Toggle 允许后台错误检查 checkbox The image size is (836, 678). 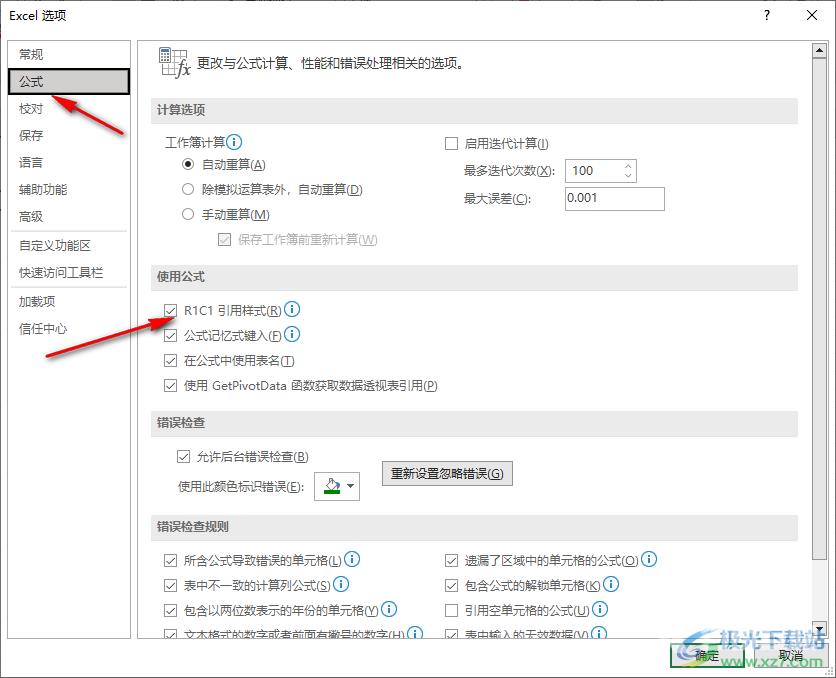183,456
